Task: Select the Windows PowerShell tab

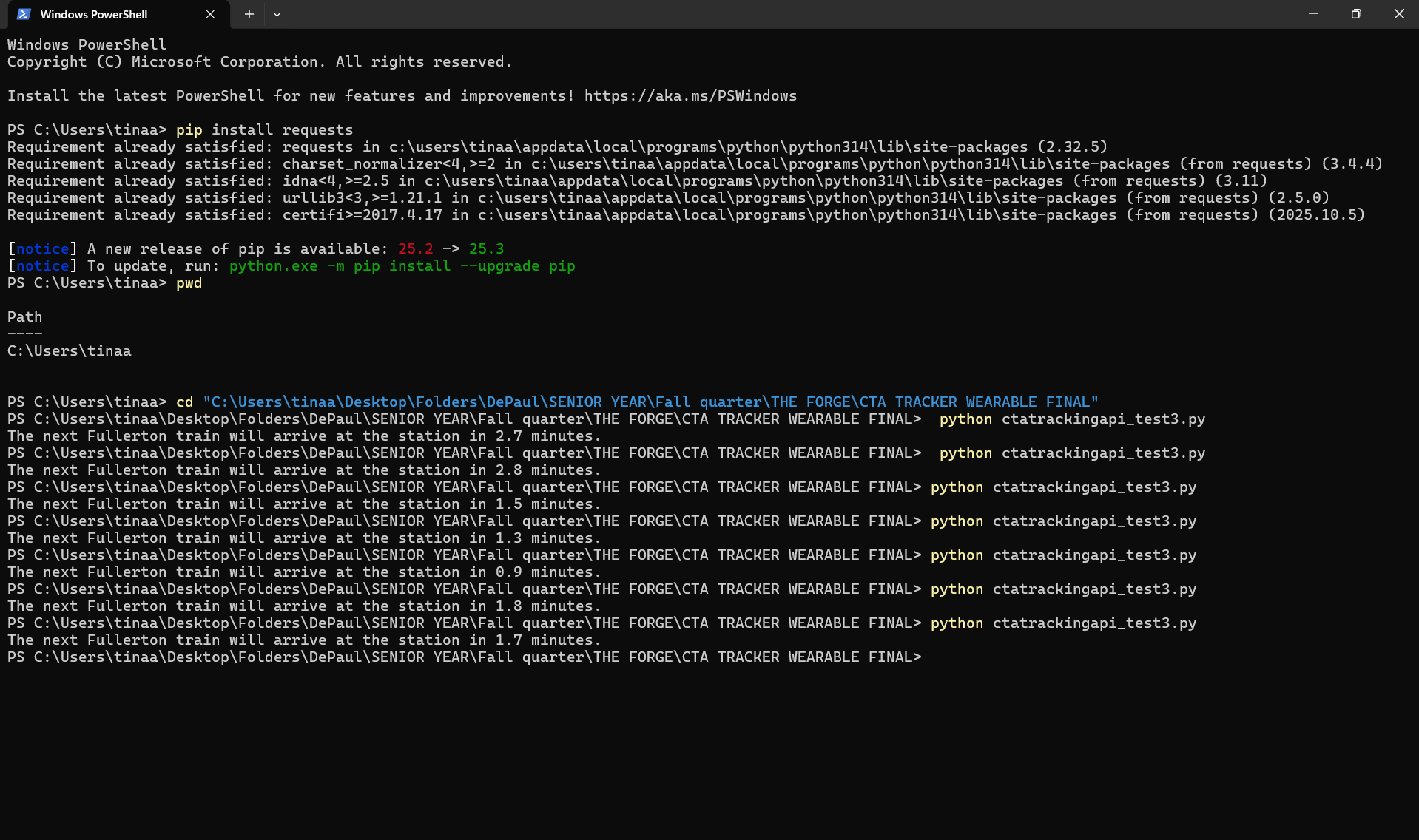Action: [95, 14]
